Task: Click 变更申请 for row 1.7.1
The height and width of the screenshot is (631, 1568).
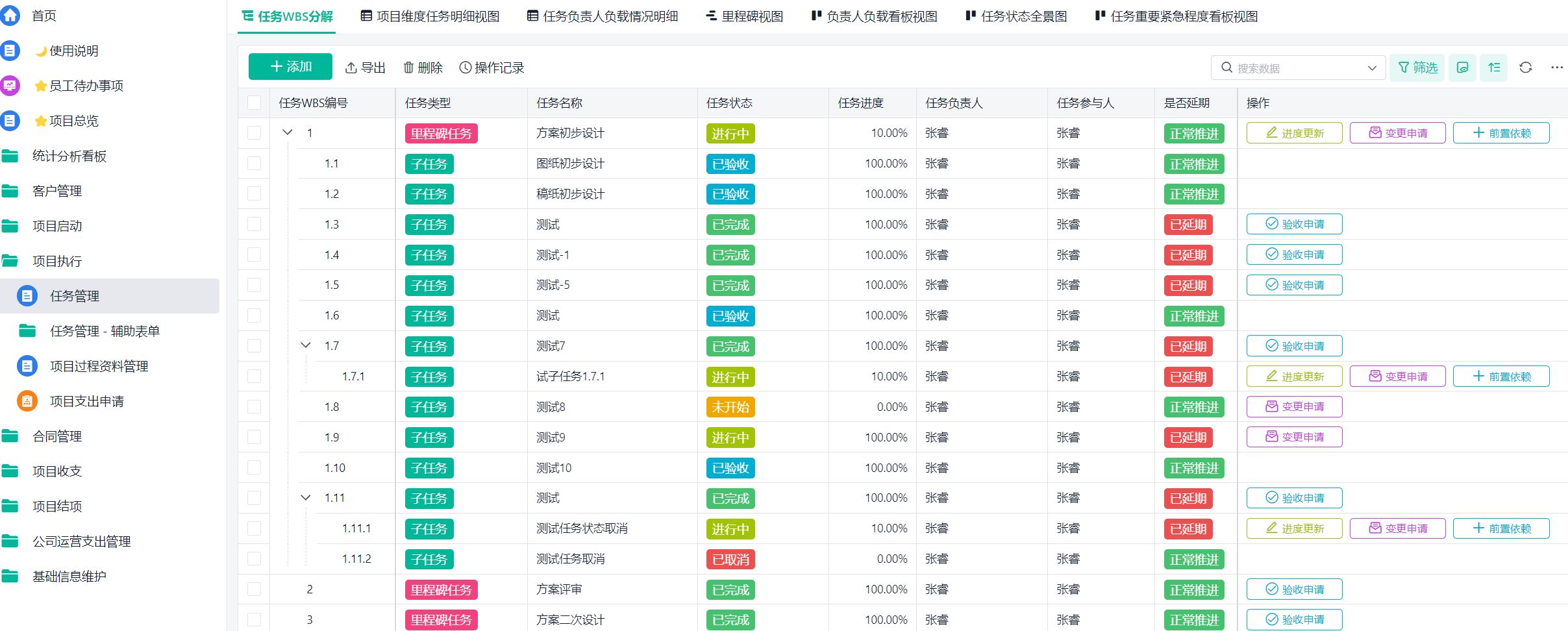Action: 1397,377
